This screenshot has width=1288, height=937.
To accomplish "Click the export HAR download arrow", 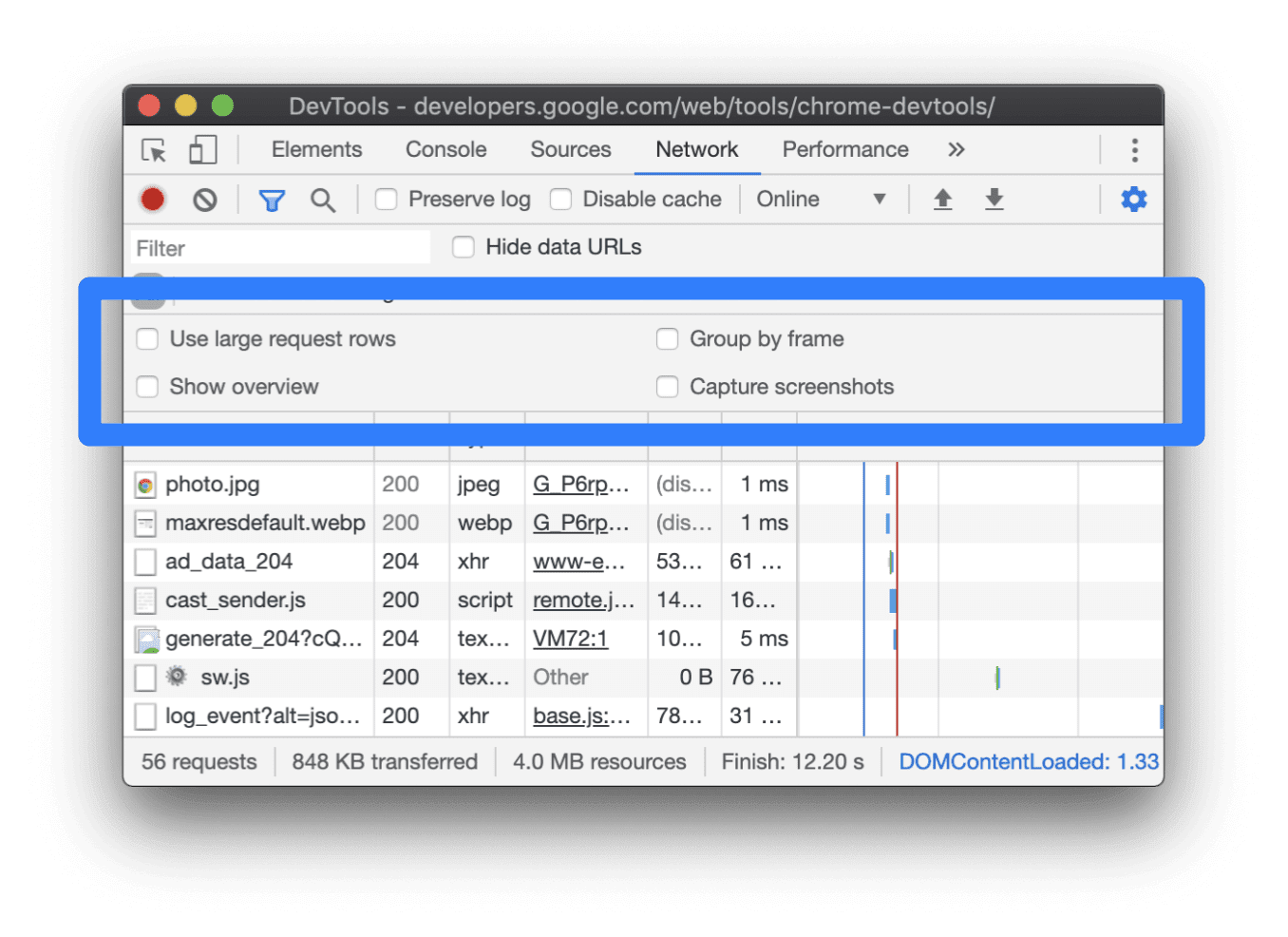I will (x=994, y=200).
